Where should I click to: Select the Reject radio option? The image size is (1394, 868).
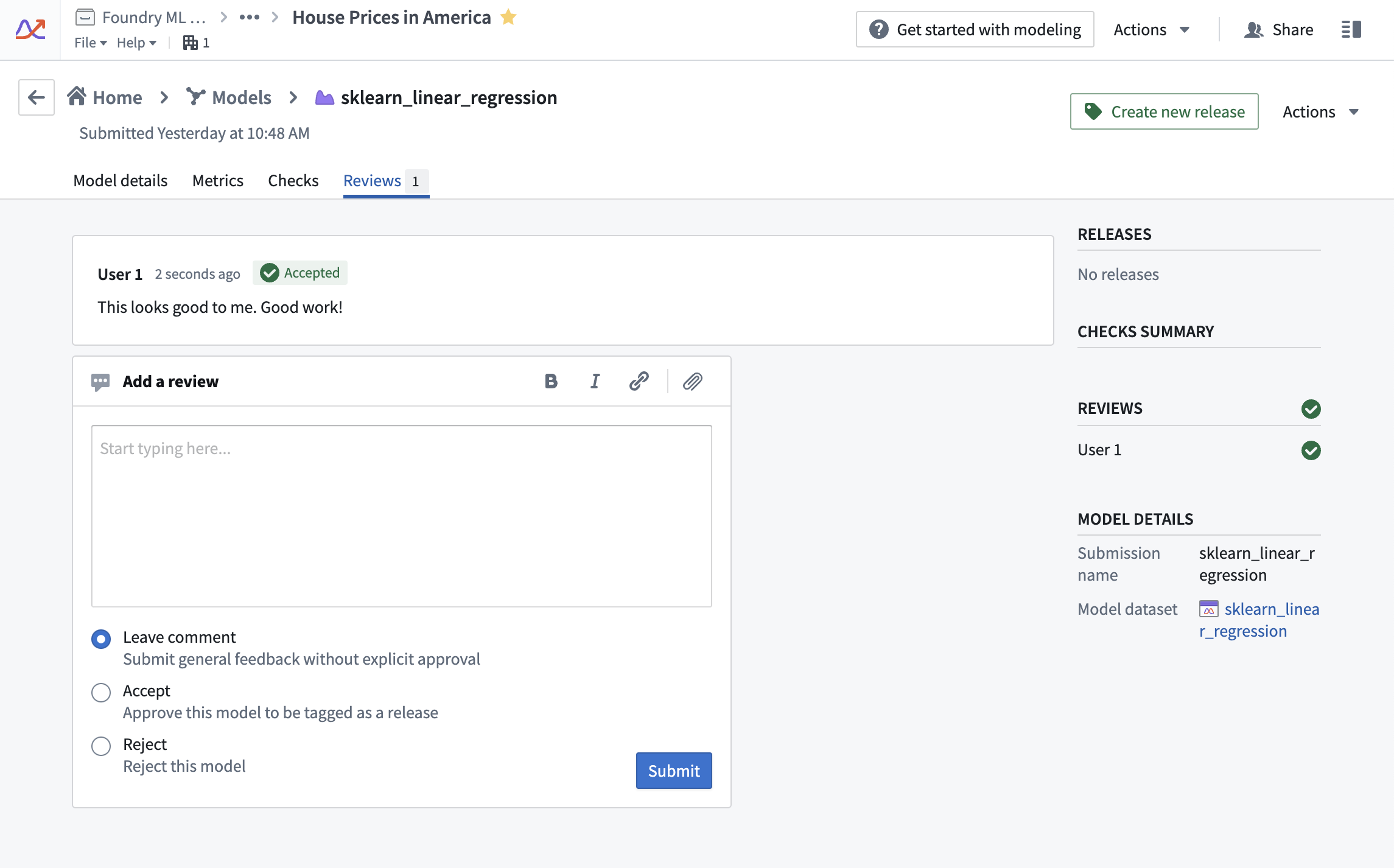(101, 746)
